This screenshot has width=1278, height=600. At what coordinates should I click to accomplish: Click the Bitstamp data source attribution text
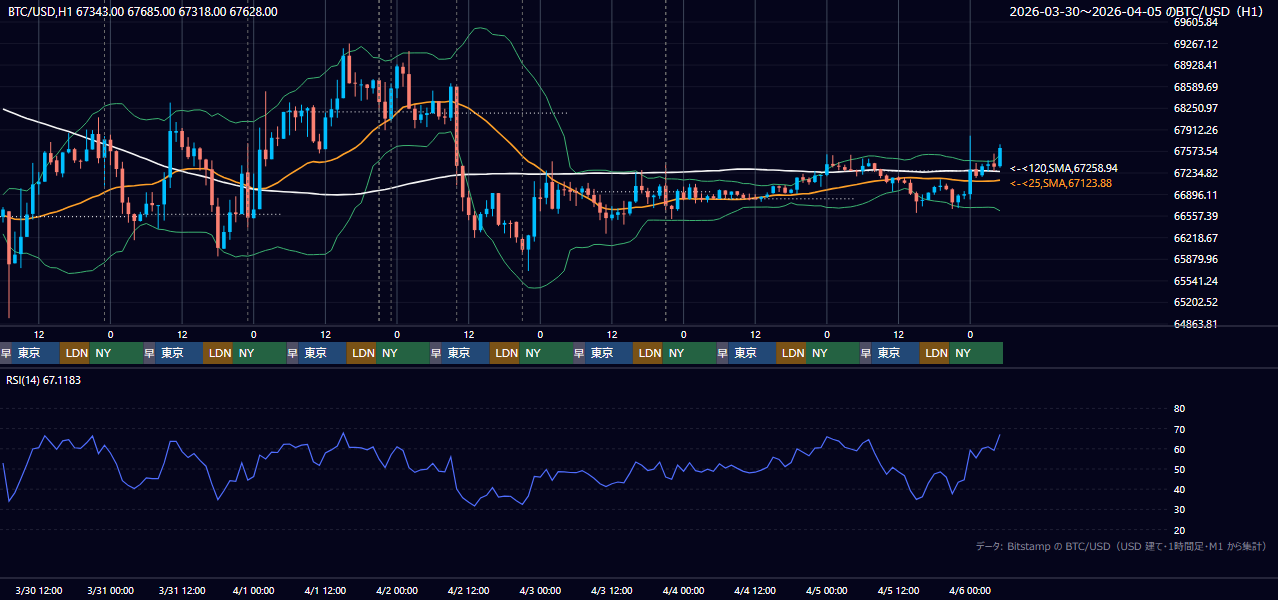(1121, 546)
